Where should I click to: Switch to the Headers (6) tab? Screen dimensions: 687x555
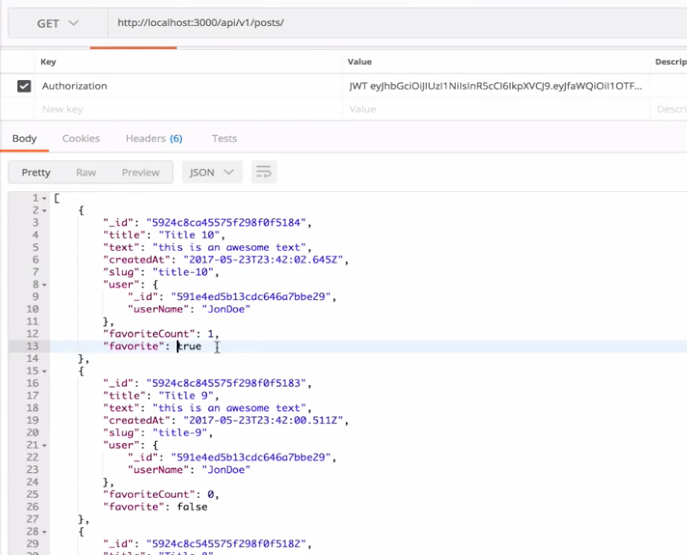(153, 139)
